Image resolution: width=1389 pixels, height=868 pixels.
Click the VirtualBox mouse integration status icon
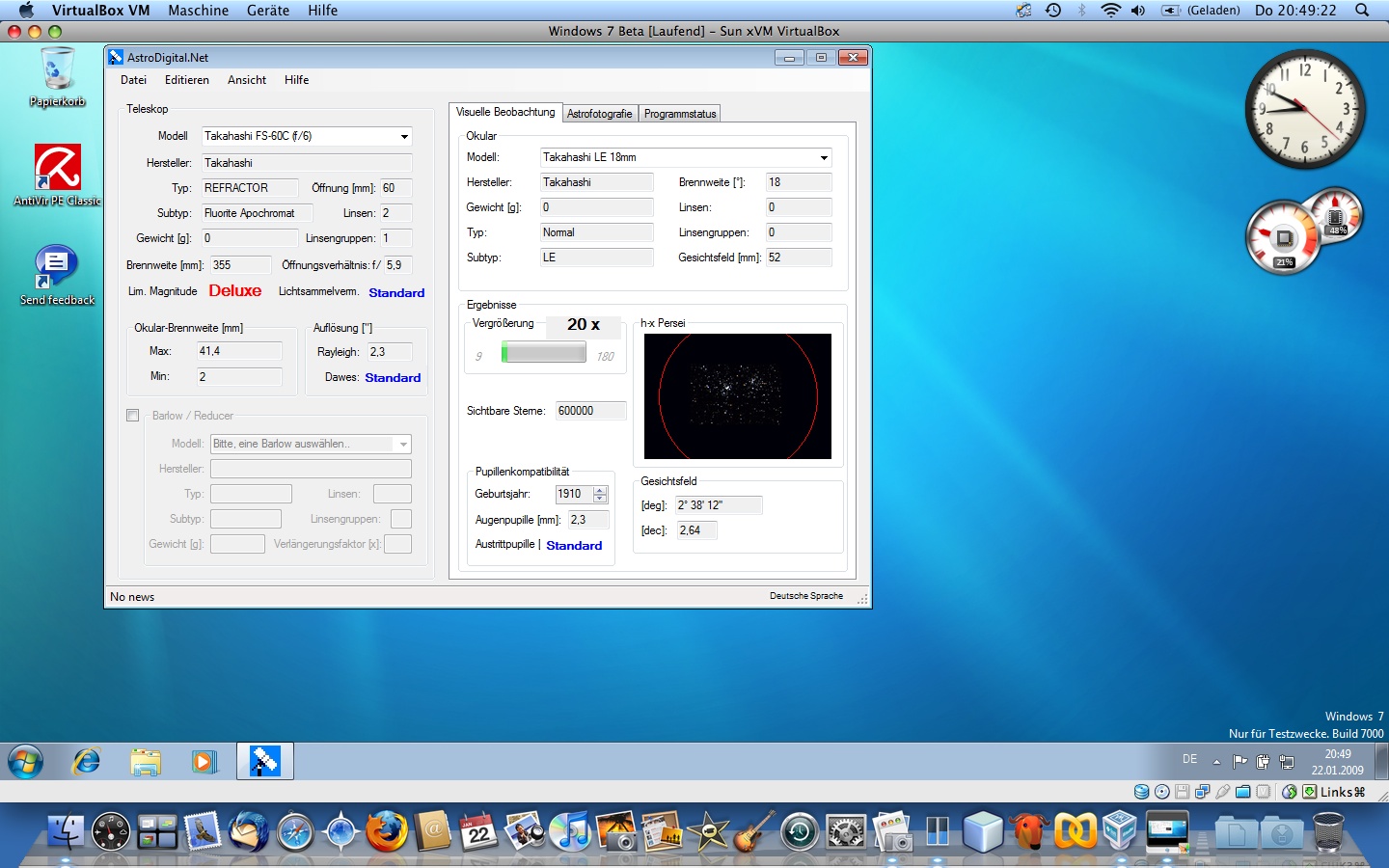(x=1290, y=792)
